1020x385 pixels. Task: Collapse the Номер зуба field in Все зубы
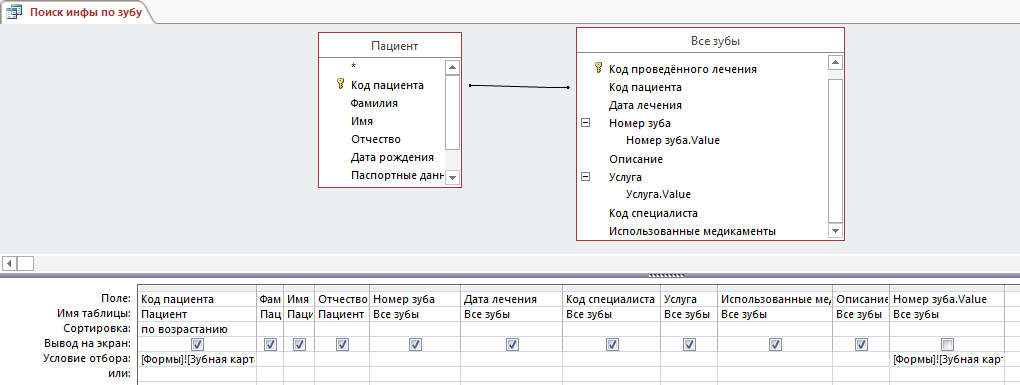(x=585, y=122)
